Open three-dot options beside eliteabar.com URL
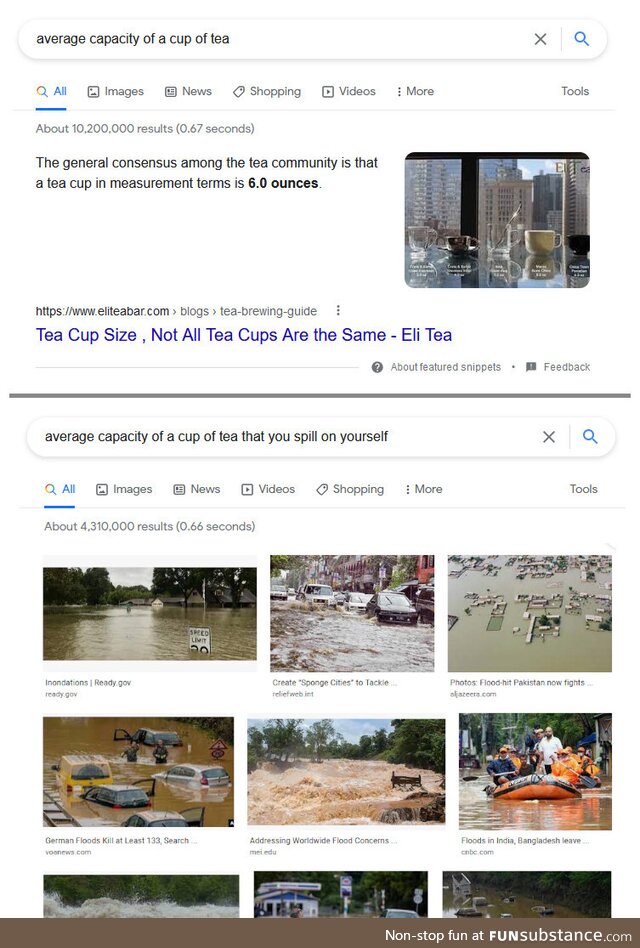The height and width of the screenshot is (948, 640). click(x=338, y=311)
